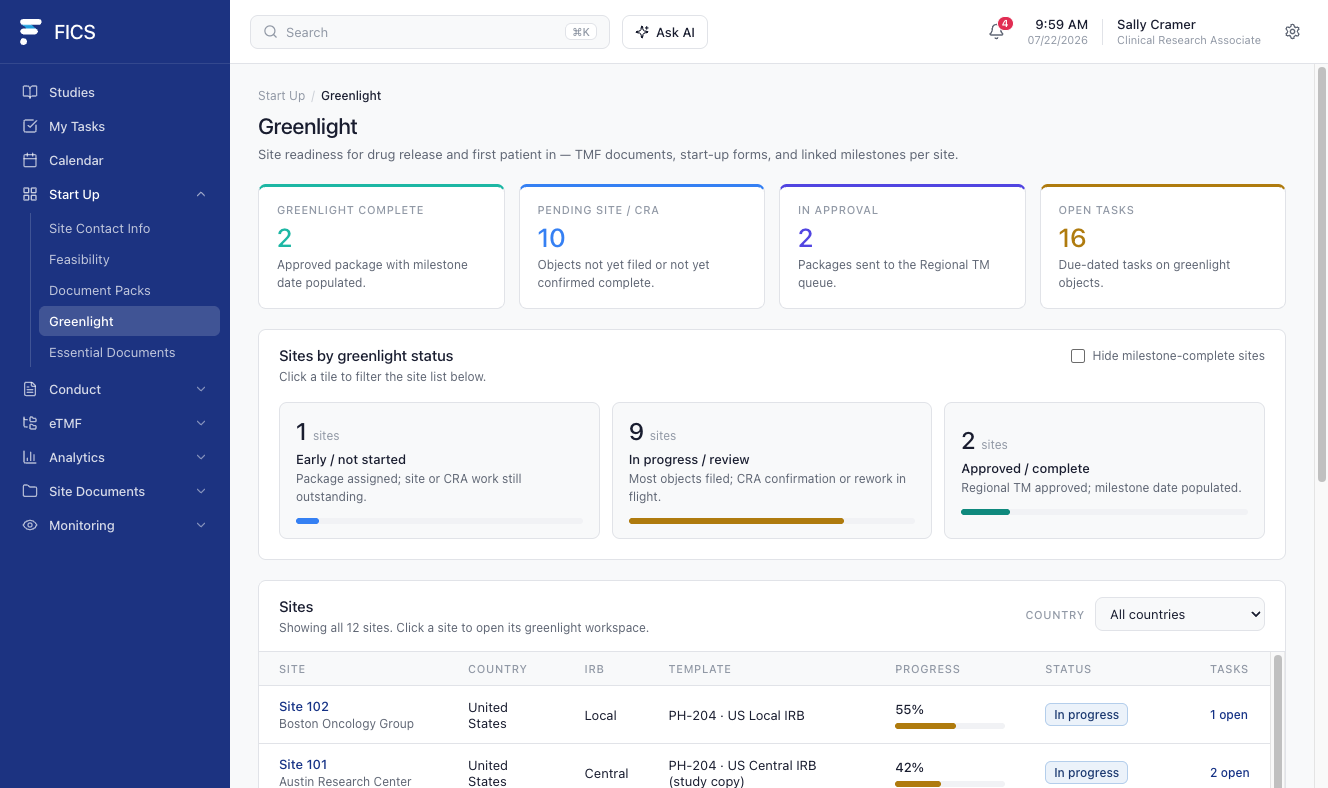Open Feasibility in Start Up menu

coord(129,259)
